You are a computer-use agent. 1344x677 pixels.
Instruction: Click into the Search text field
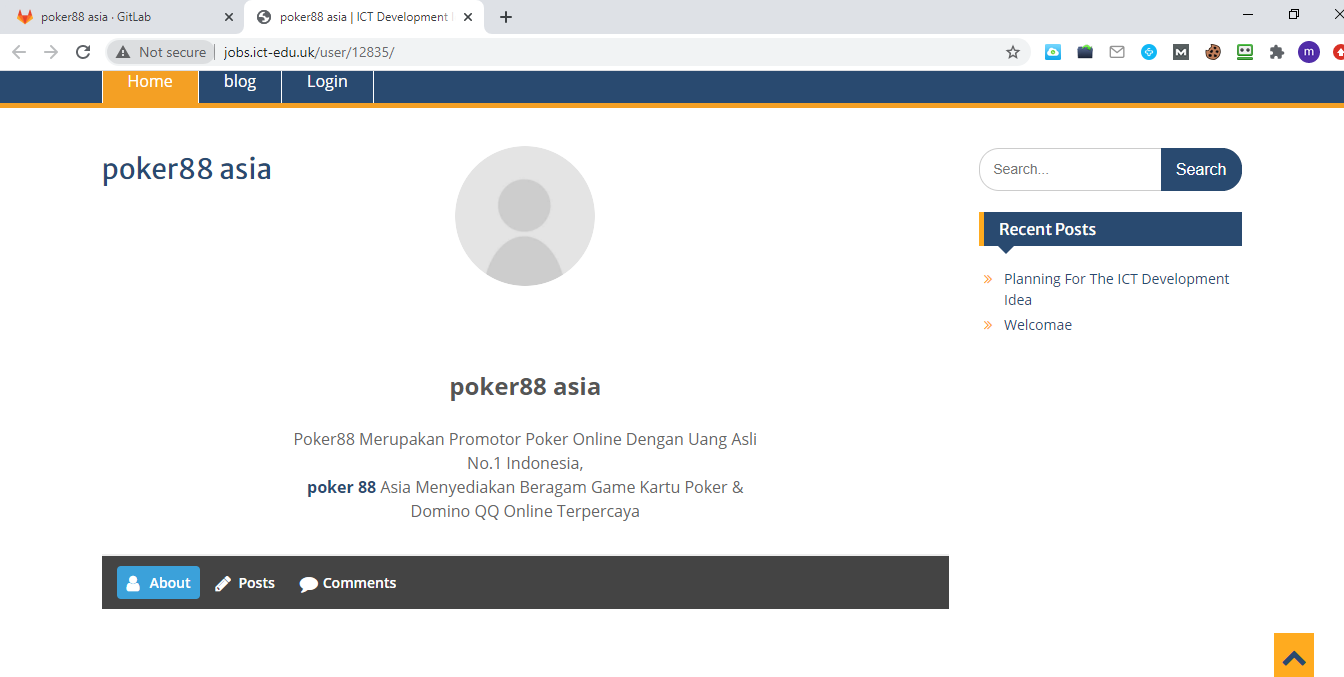[x=1069, y=170]
